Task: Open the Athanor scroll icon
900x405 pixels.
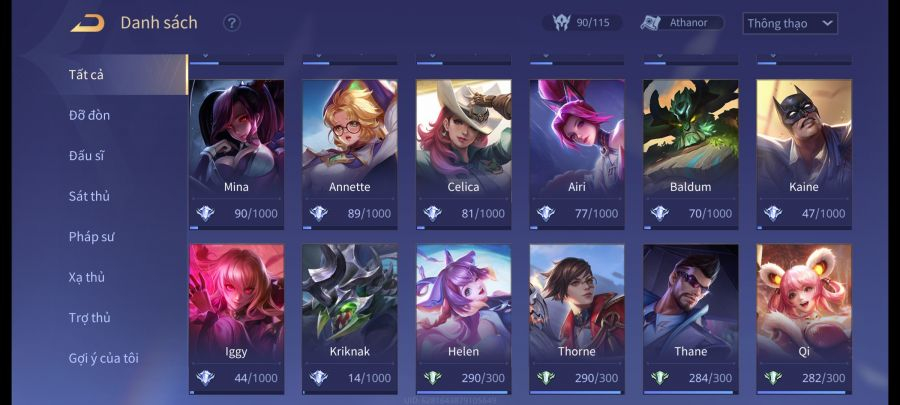Action: click(652, 23)
